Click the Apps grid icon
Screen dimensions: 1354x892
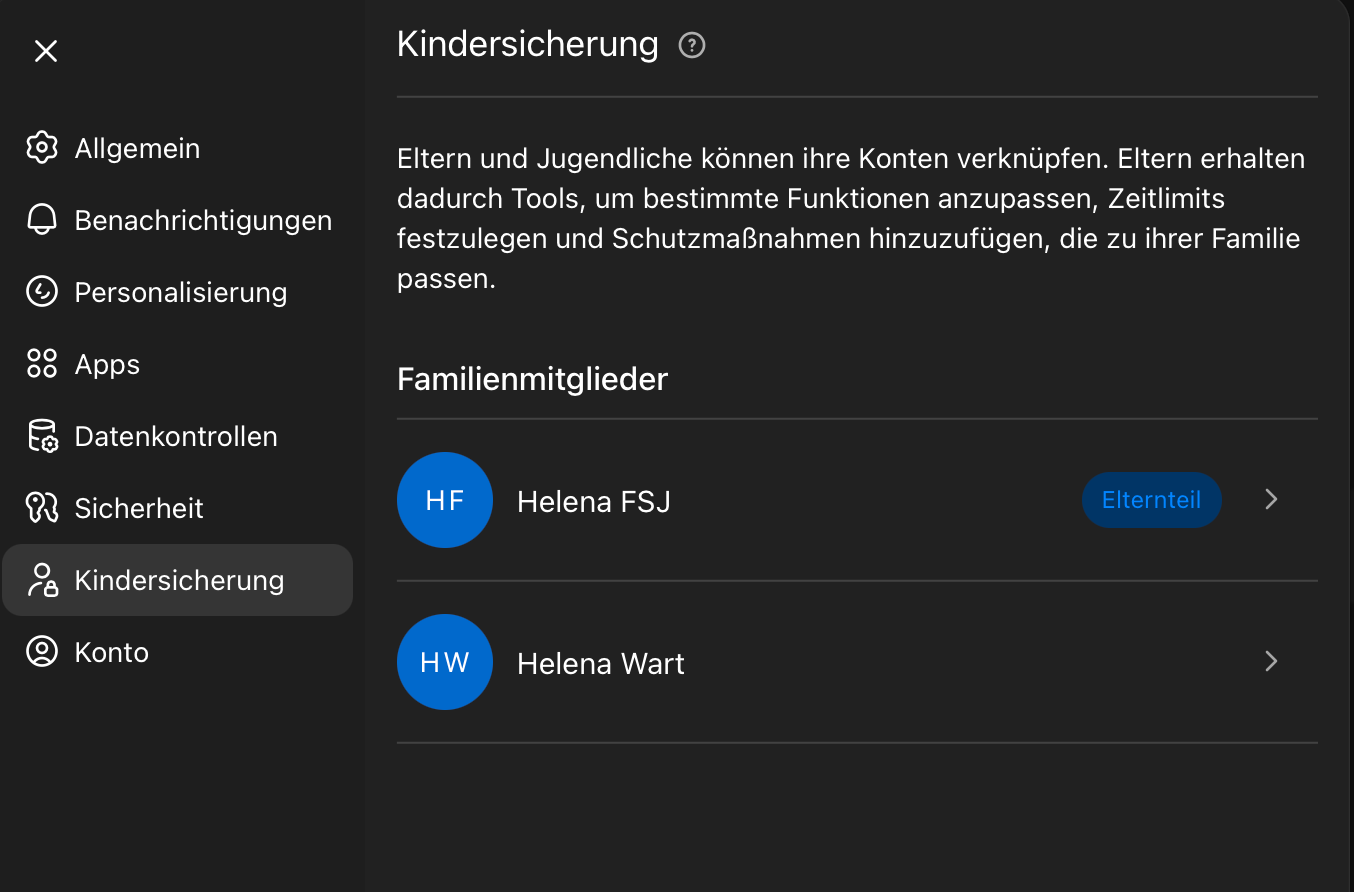tap(42, 364)
